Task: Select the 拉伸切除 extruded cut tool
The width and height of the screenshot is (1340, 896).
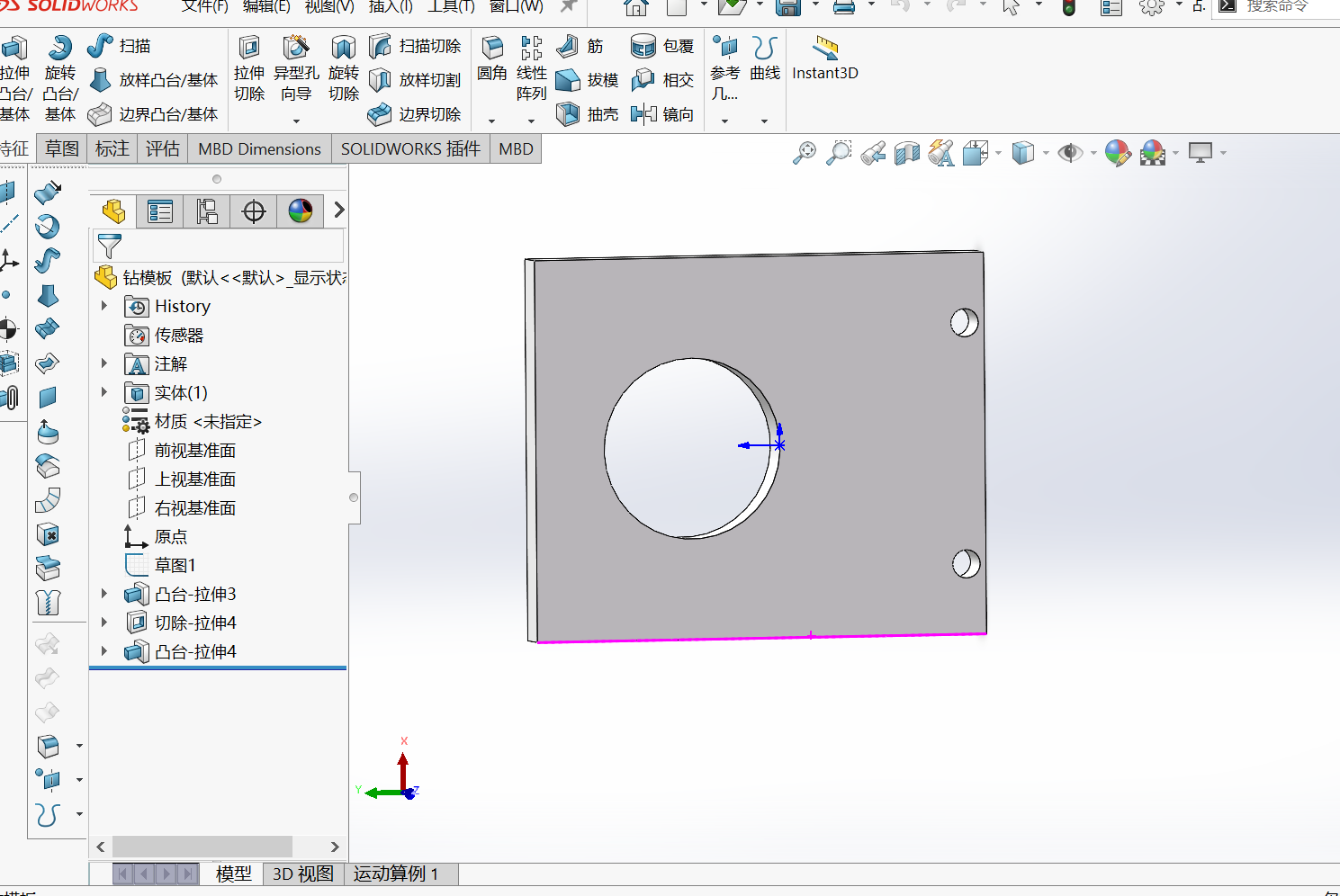Action: [249, 69]
